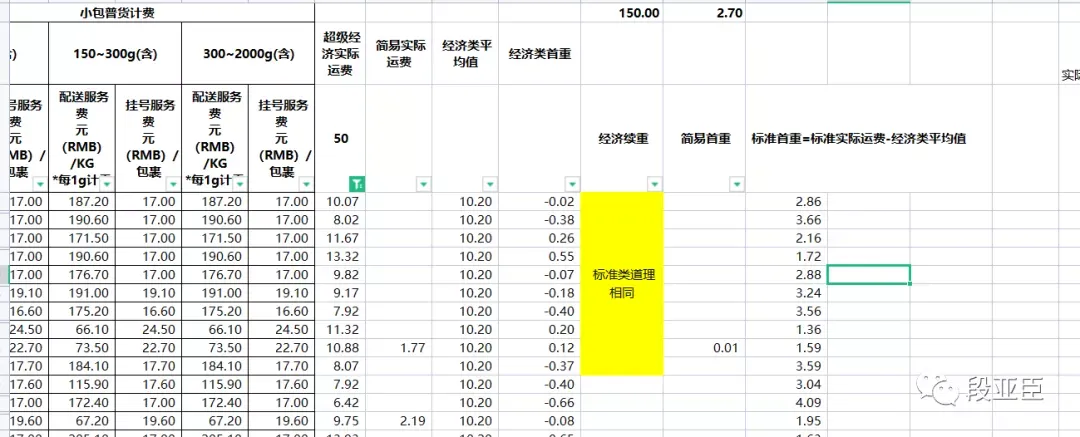Select the 超级经济实际运费 header cell
The image size is (1080, 437).
point(340,54)
